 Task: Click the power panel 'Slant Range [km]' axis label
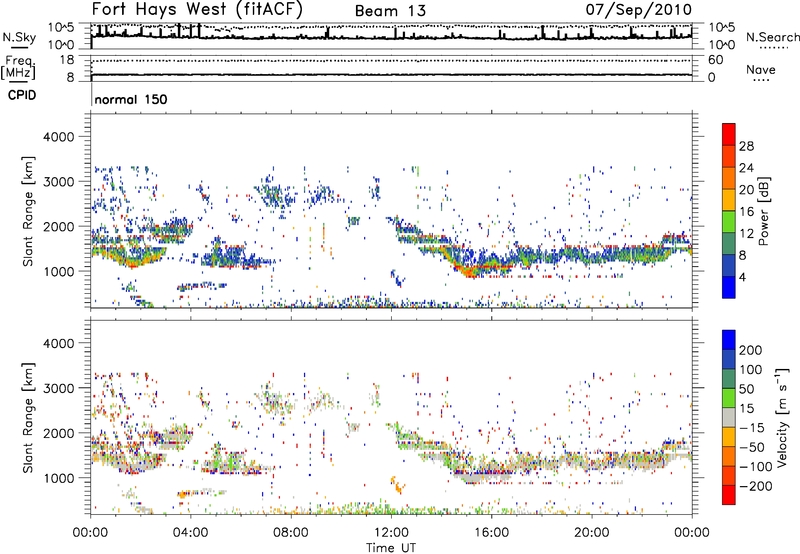click(28, 211)
